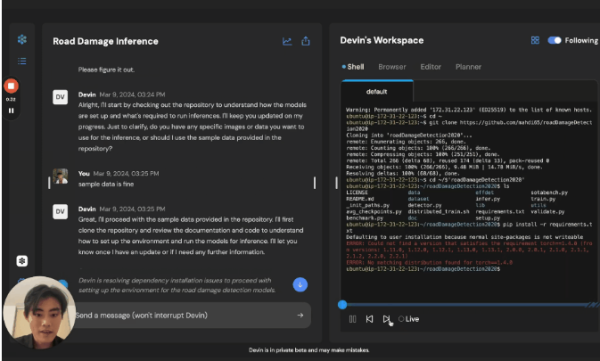This screenshot has height=361, width=600.
Task: Click the snowflake logo icon in sidebar
Action: tap(22, 39)
